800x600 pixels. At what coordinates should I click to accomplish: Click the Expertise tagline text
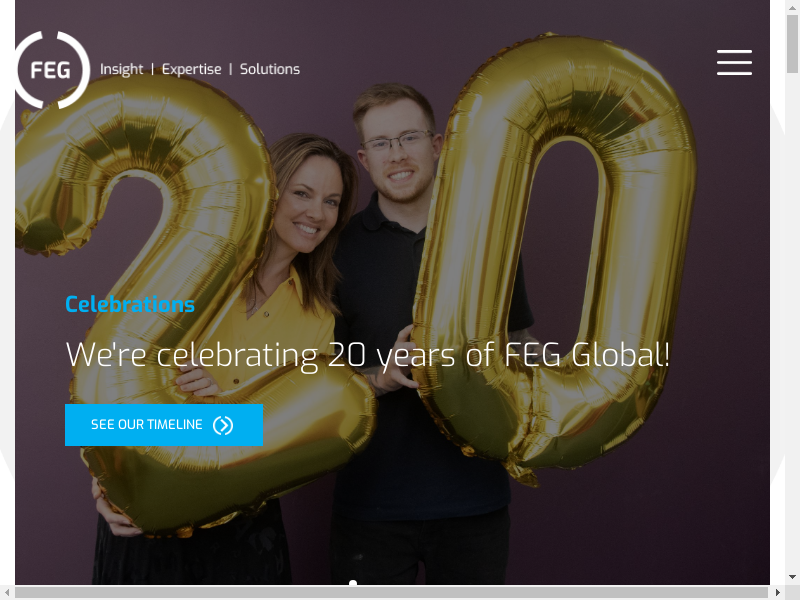click(191, 69)
